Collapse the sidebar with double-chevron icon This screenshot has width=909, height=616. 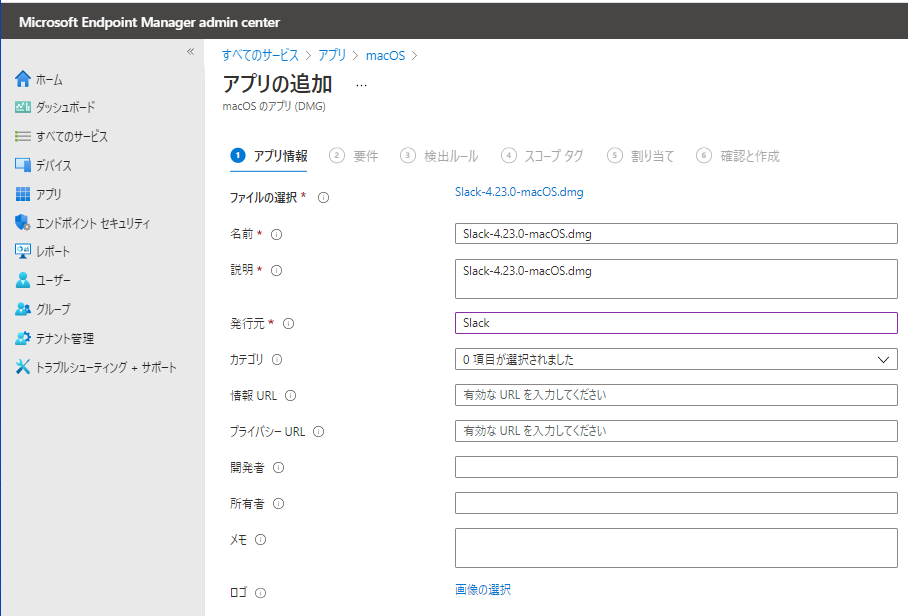[x=190, y=52]
